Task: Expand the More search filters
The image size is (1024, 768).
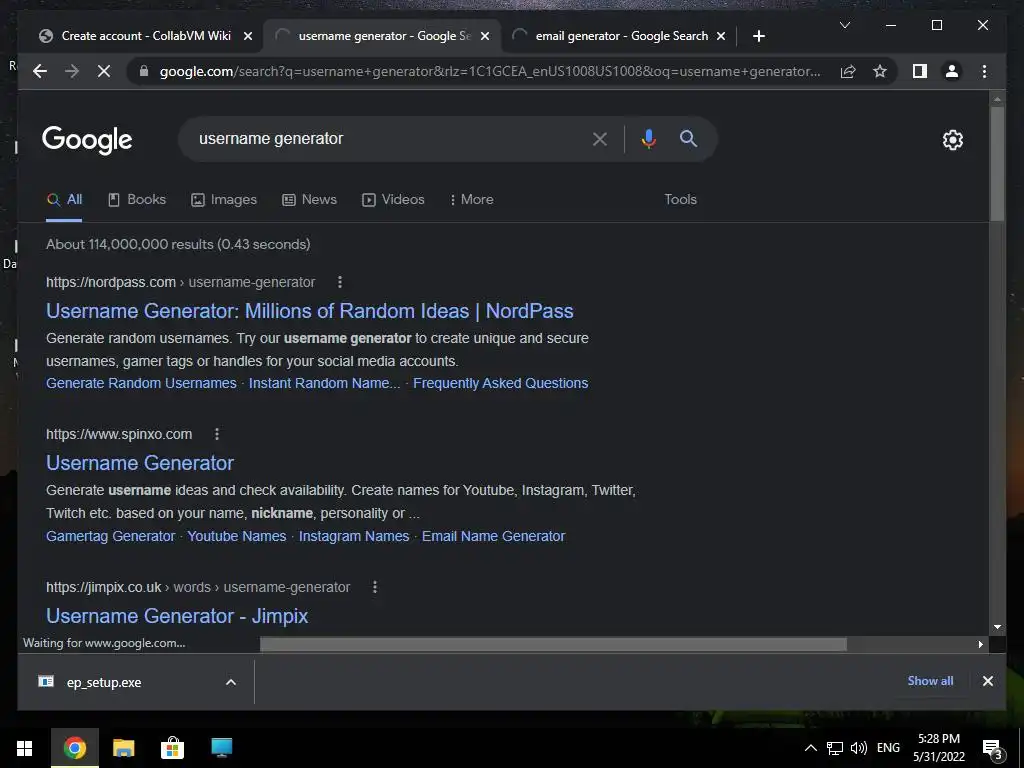Action: pyautogui.click(x=472, y=200)
